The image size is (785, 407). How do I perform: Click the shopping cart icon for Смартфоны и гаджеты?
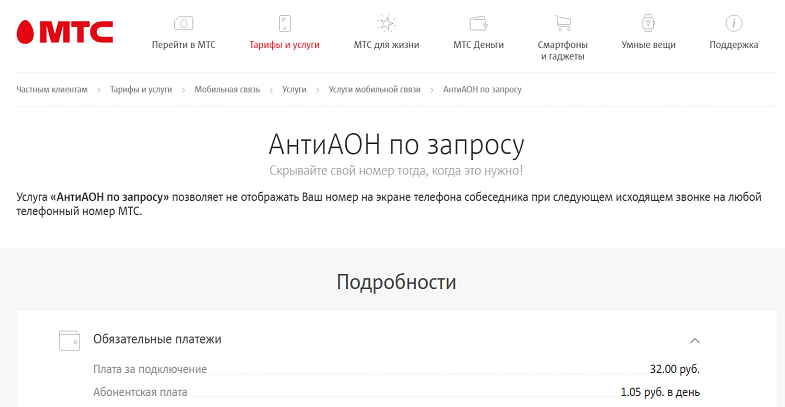[x=562, y=22]
